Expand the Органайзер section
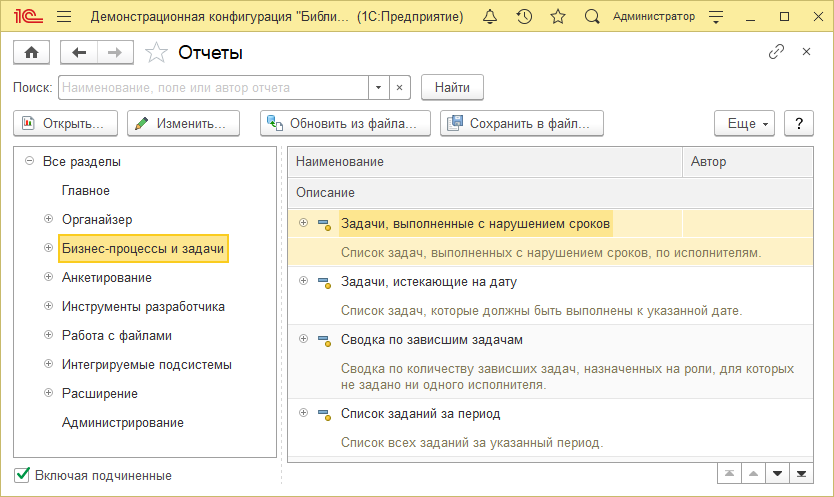 click(x=48, y=219)
